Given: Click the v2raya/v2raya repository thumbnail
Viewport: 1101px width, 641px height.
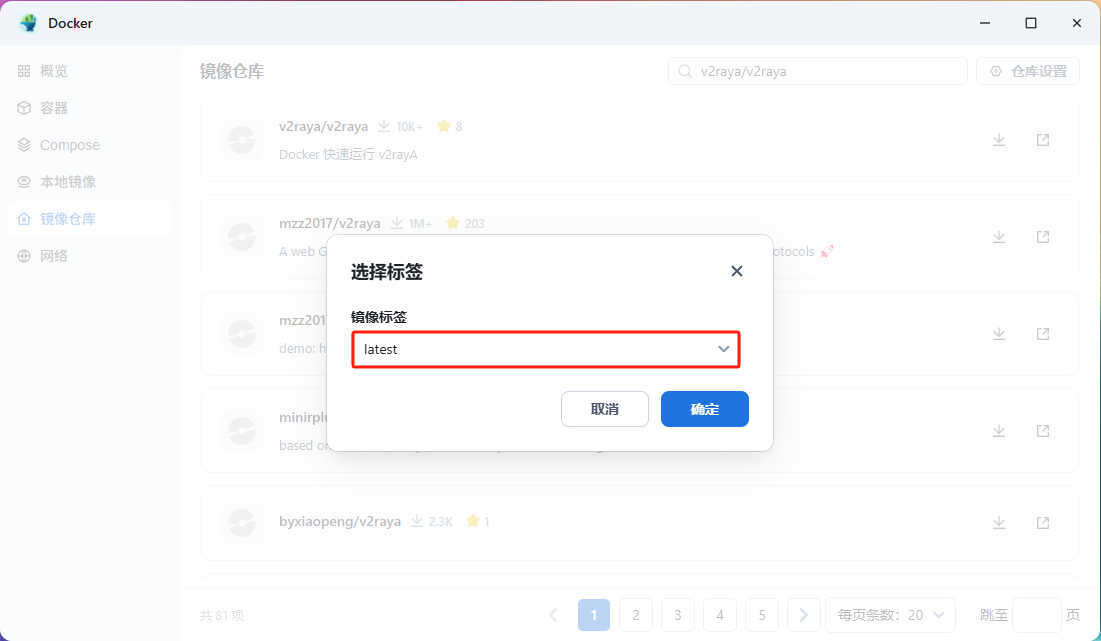Looking at the screenshot, I should [x=242, y=140].
